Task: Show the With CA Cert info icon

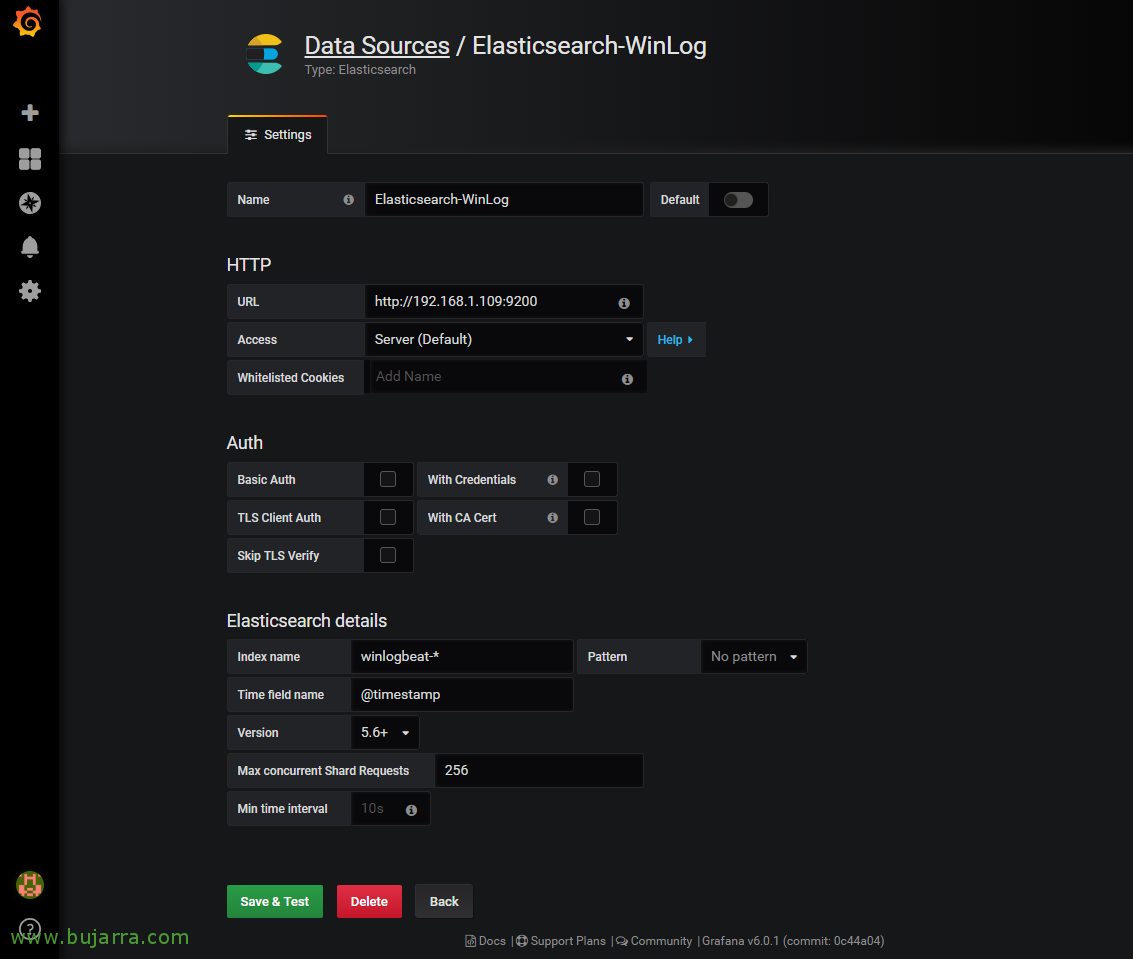Action: click(x=553, y=517)
